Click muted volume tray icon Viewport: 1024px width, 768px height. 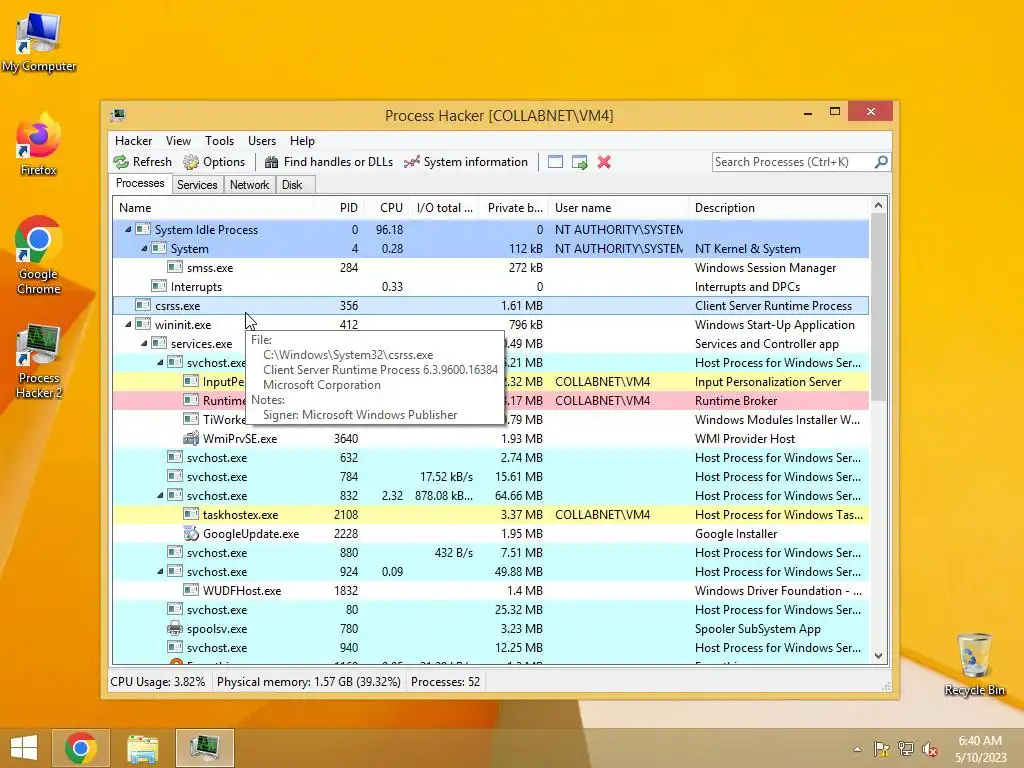pyautogui.click(x=930, y=749)
